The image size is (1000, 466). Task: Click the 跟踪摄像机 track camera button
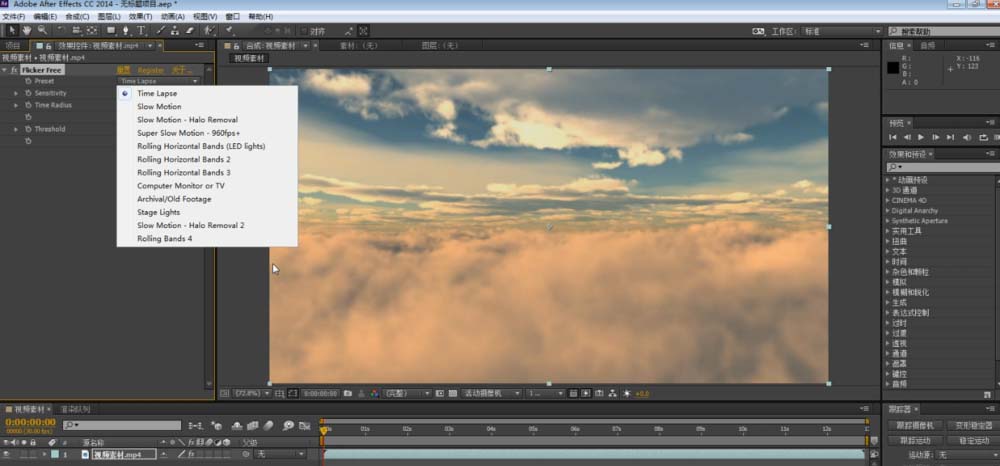pos(914,425)
